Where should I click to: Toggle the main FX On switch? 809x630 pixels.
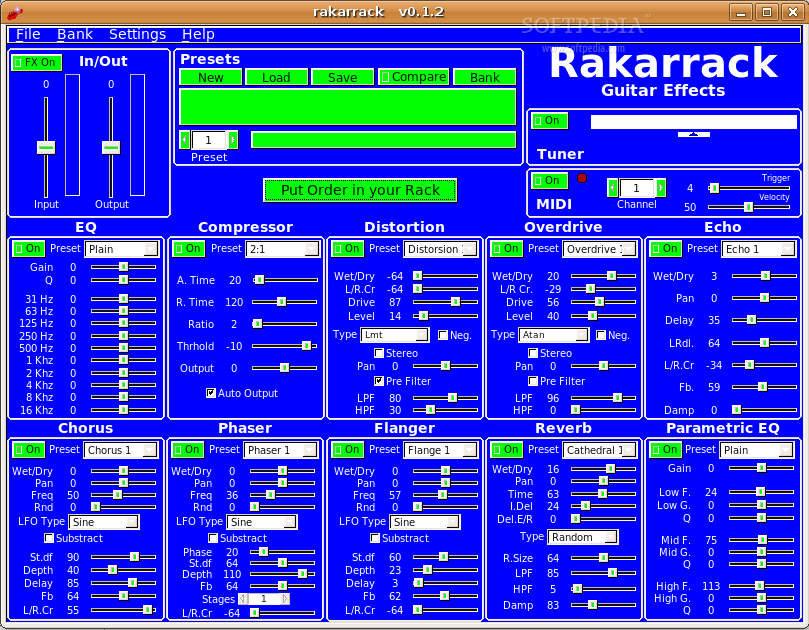coord(36,63)
